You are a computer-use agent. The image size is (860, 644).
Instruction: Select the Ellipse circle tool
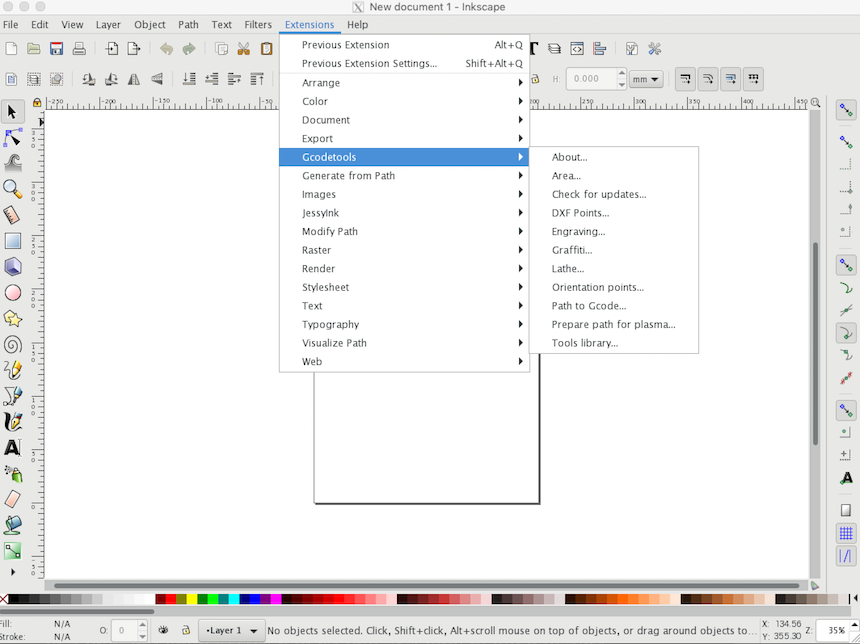12,292
